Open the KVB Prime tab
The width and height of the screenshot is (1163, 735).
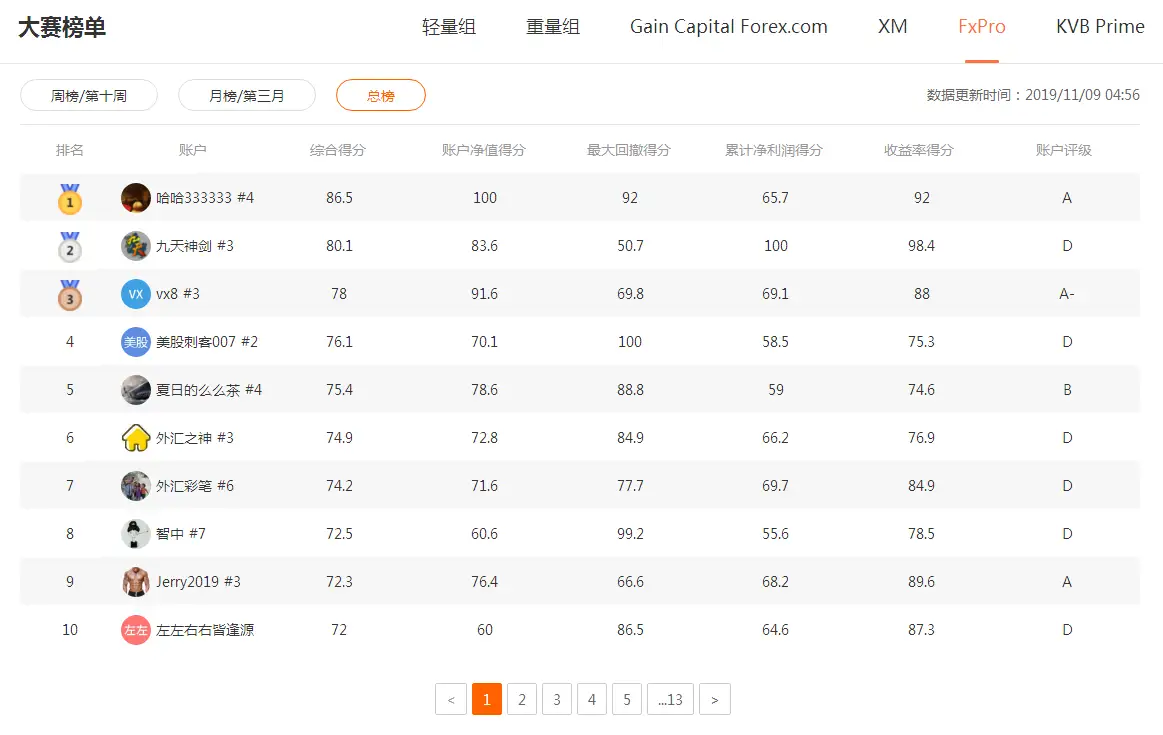tap(1100, 27)
